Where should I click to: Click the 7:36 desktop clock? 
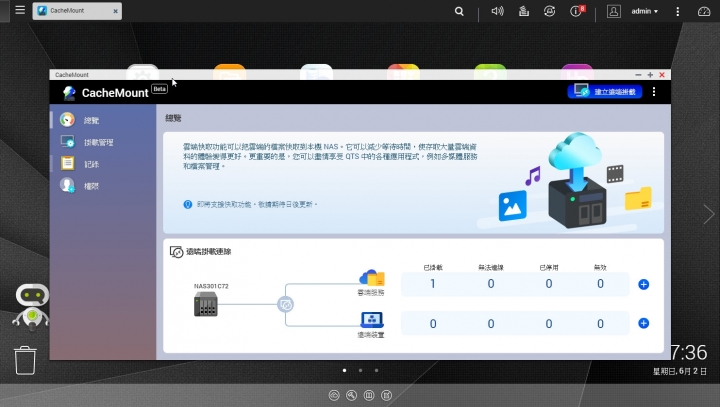tap(688, 353)
